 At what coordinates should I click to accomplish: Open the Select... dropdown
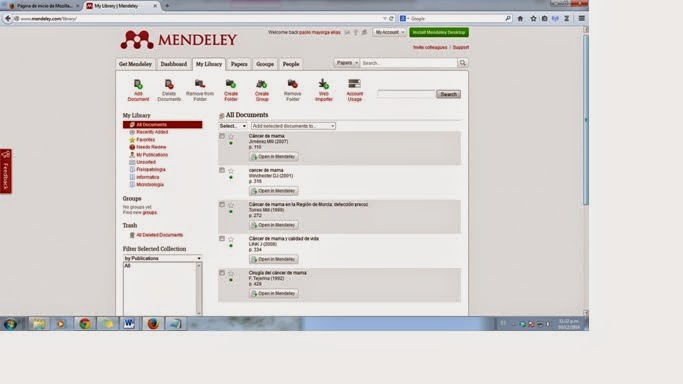pos(233,126)
